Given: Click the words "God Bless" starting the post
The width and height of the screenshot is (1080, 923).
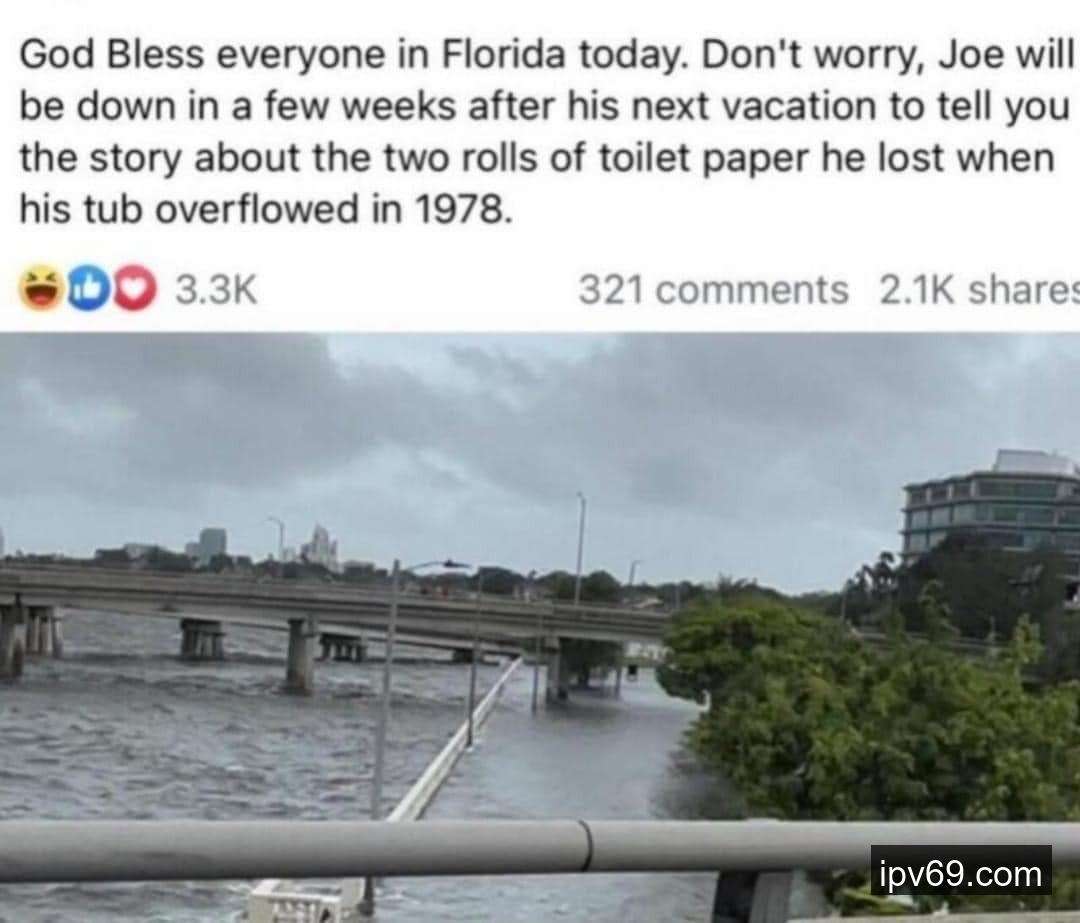Looking at the screenshot, I should [x=112, y=54].
